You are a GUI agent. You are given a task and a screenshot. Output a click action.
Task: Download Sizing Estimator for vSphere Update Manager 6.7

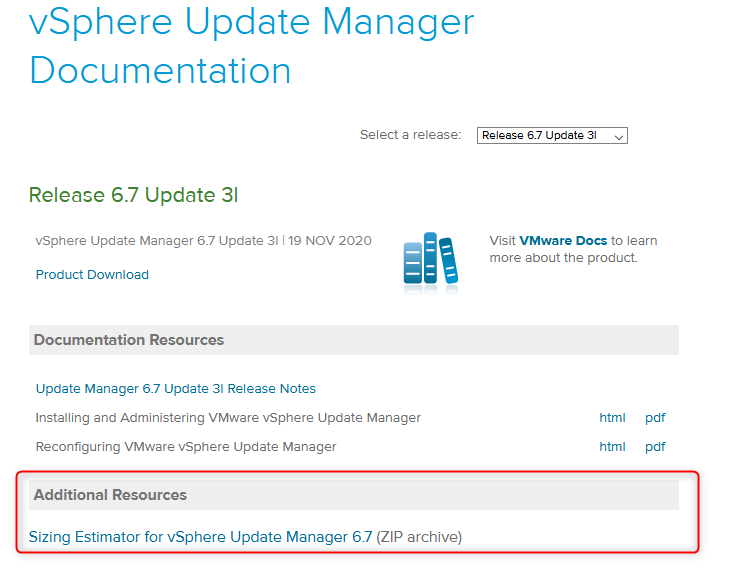200,537
